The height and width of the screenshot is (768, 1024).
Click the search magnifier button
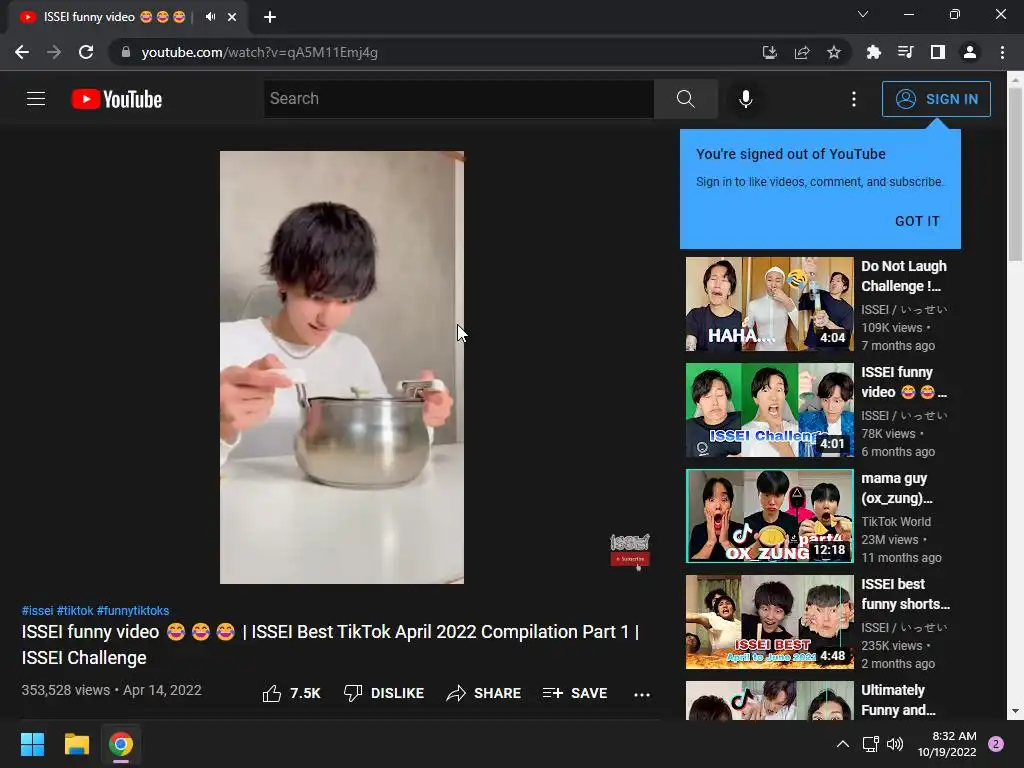pos(686,99)
